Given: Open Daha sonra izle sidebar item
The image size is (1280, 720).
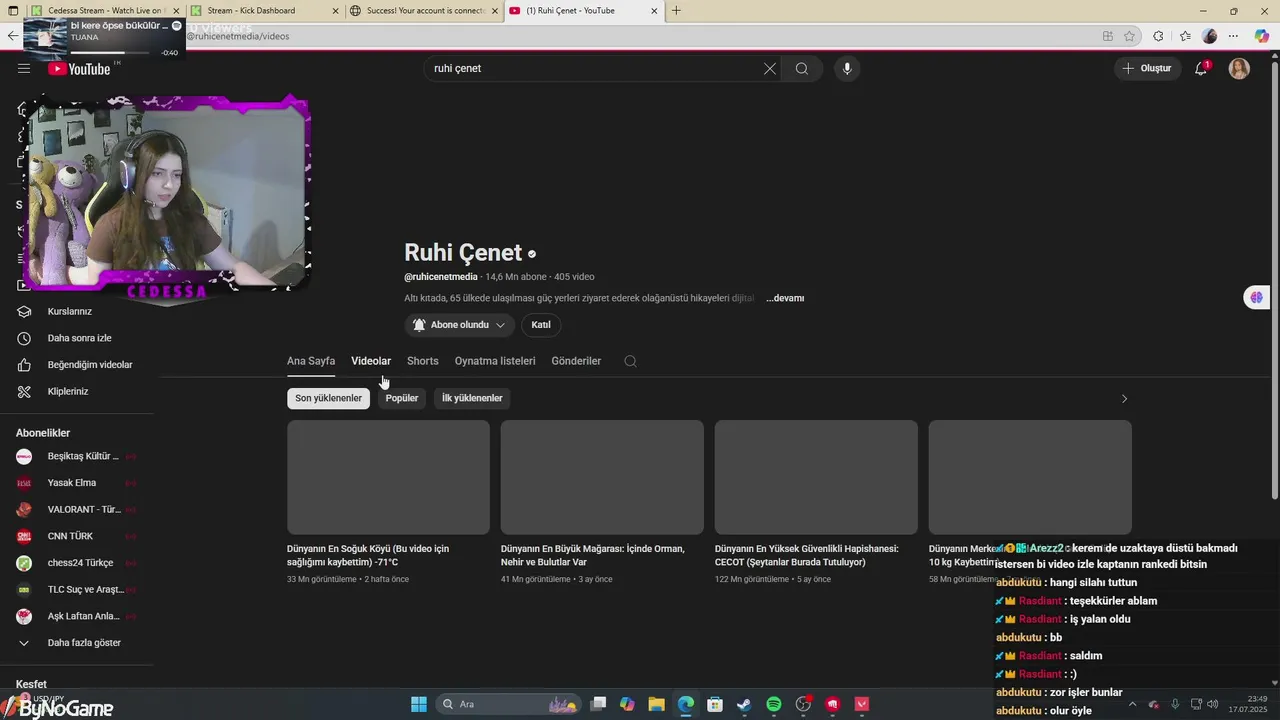Looking at the screenshot, I should pos(77,338).
